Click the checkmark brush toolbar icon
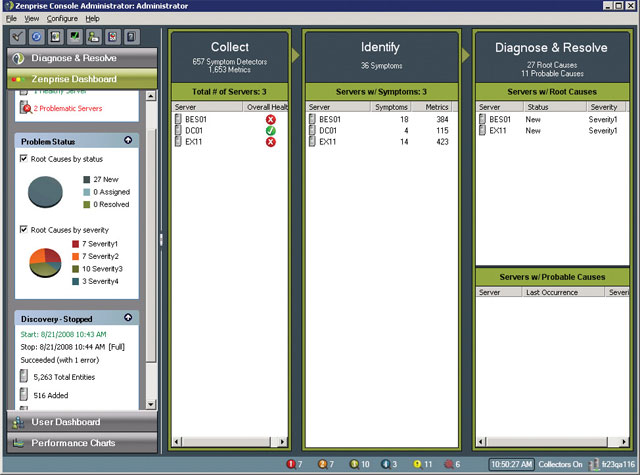 (x=17, y=37)
